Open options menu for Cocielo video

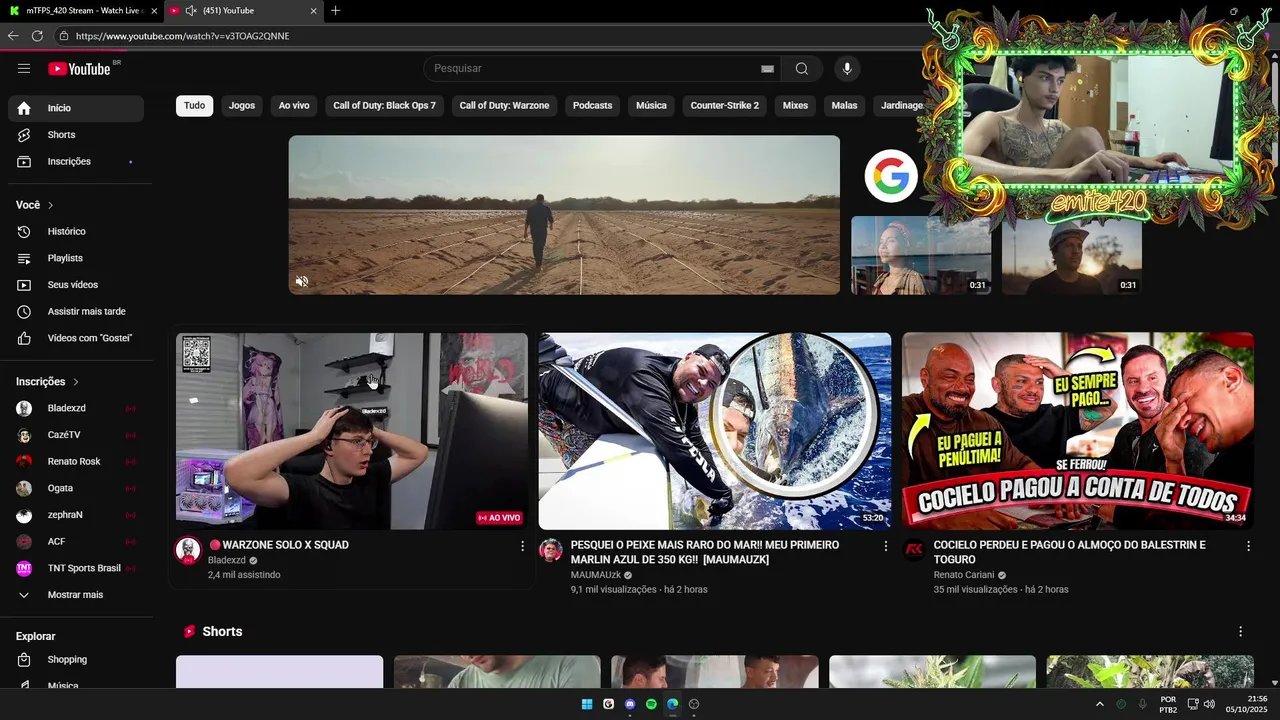coord(1248,546)
